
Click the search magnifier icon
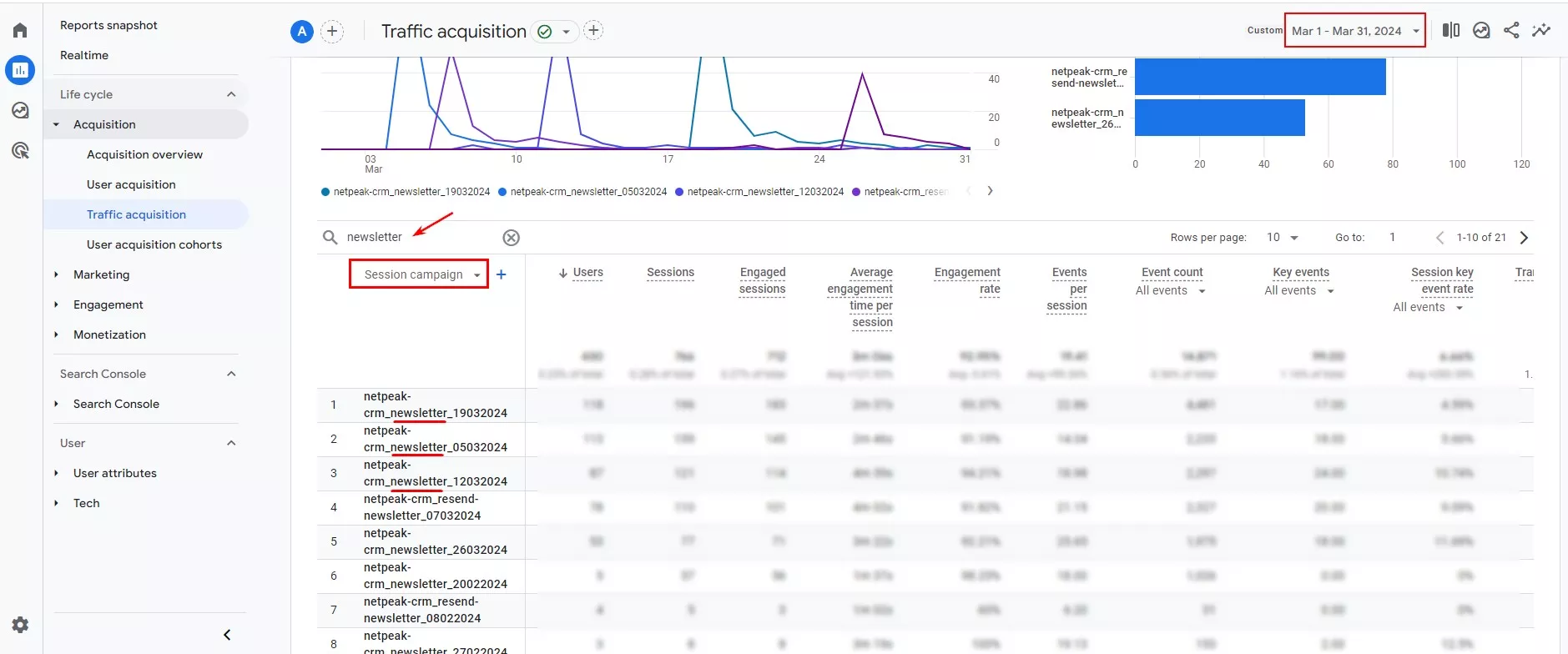(x=330, y=237)
